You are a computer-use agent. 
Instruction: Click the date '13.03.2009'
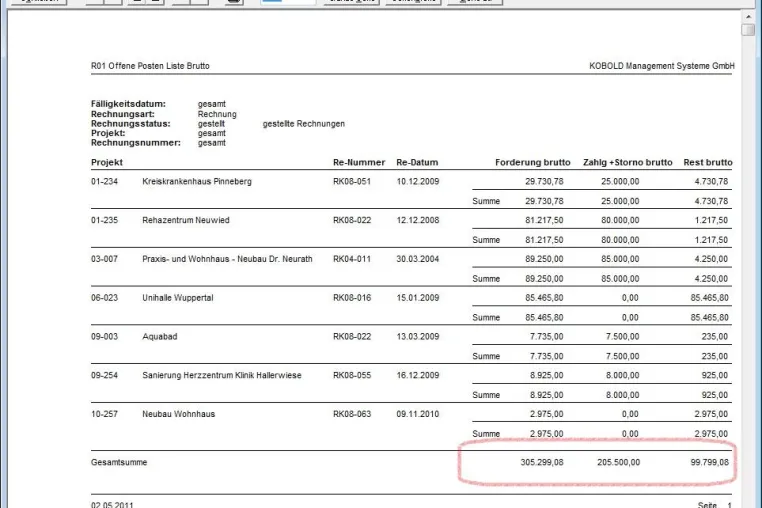[x=417, y=336]
